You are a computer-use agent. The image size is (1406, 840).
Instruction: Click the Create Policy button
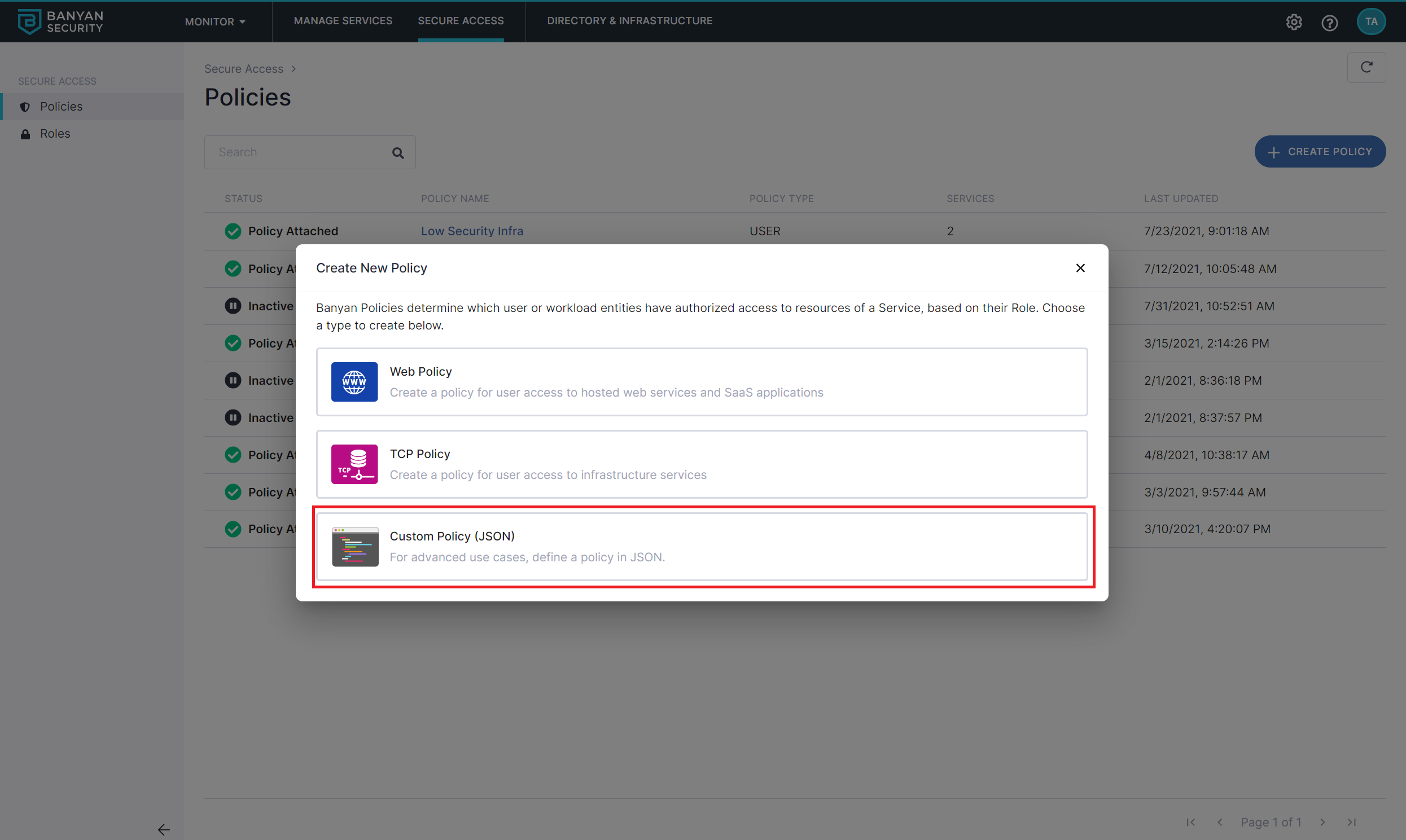(1320, 152)
